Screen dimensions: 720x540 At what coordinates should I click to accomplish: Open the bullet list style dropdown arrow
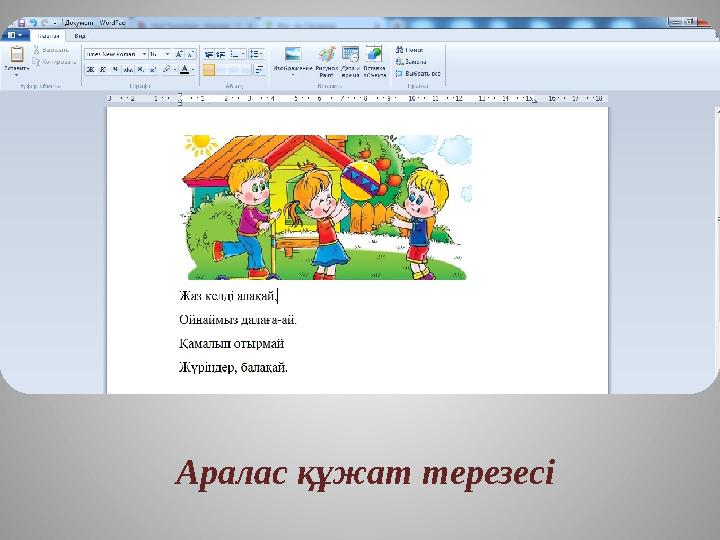tap(243, 54)
